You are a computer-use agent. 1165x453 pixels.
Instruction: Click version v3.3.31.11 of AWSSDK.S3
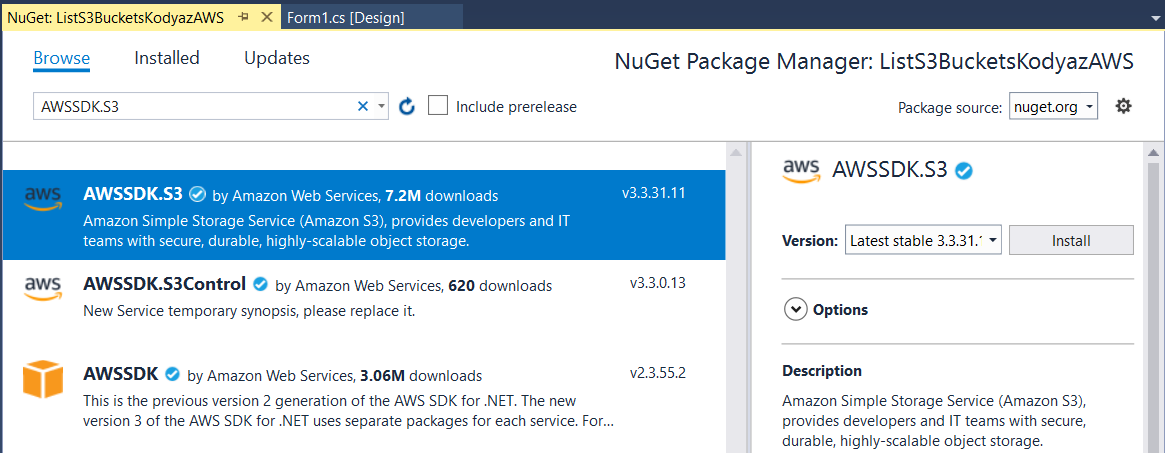(x=654, y=194)
